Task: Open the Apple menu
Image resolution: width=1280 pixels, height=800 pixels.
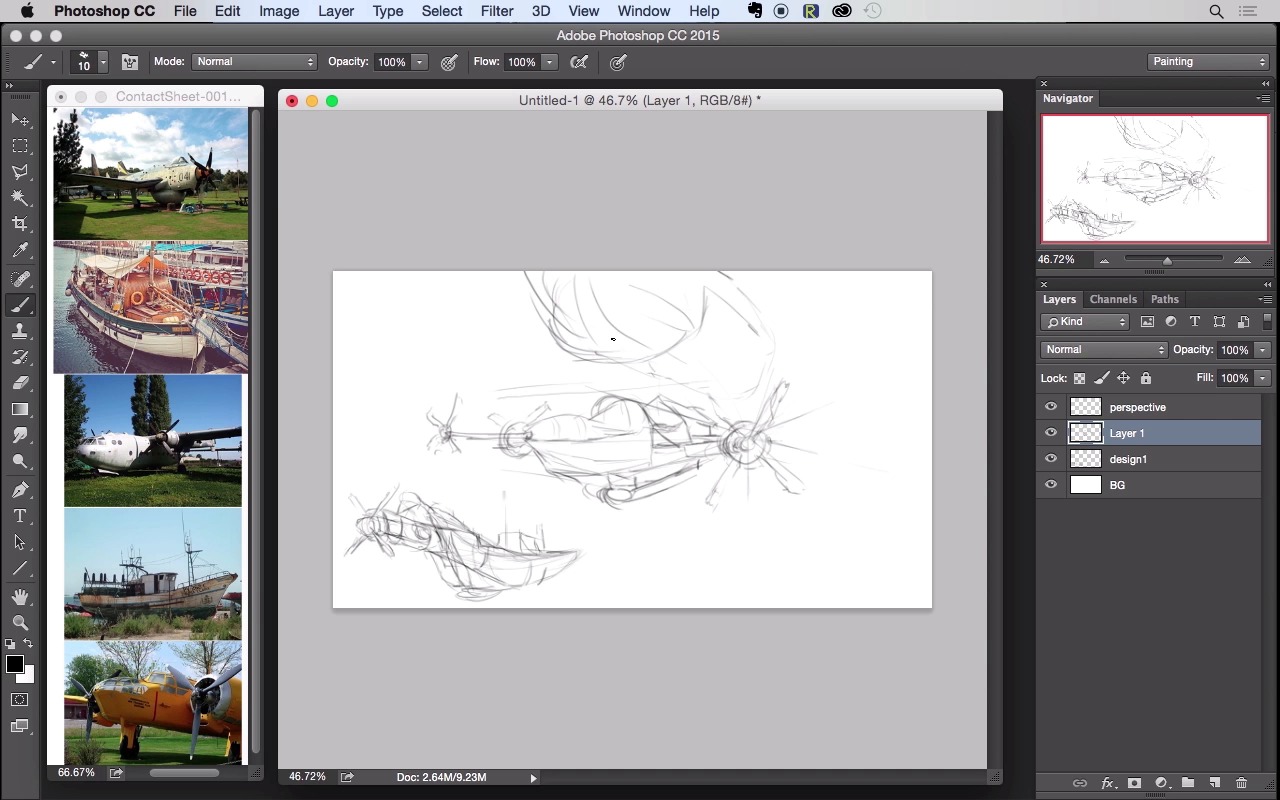Action: [27, 11]
